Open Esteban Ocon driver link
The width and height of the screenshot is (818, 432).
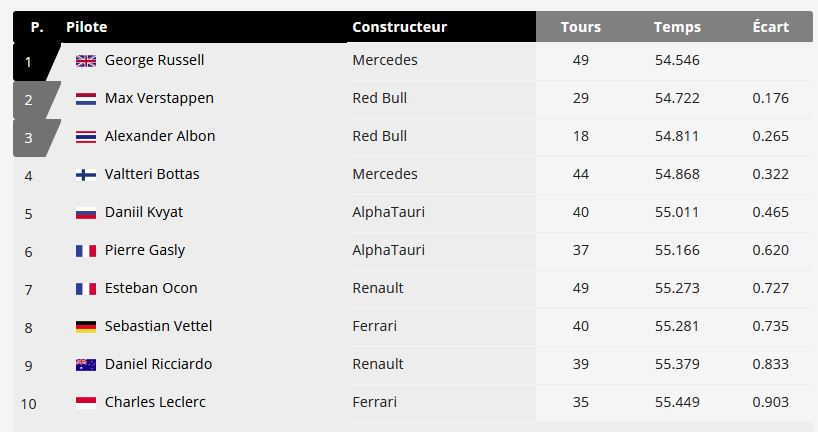[x=151, y=288]
